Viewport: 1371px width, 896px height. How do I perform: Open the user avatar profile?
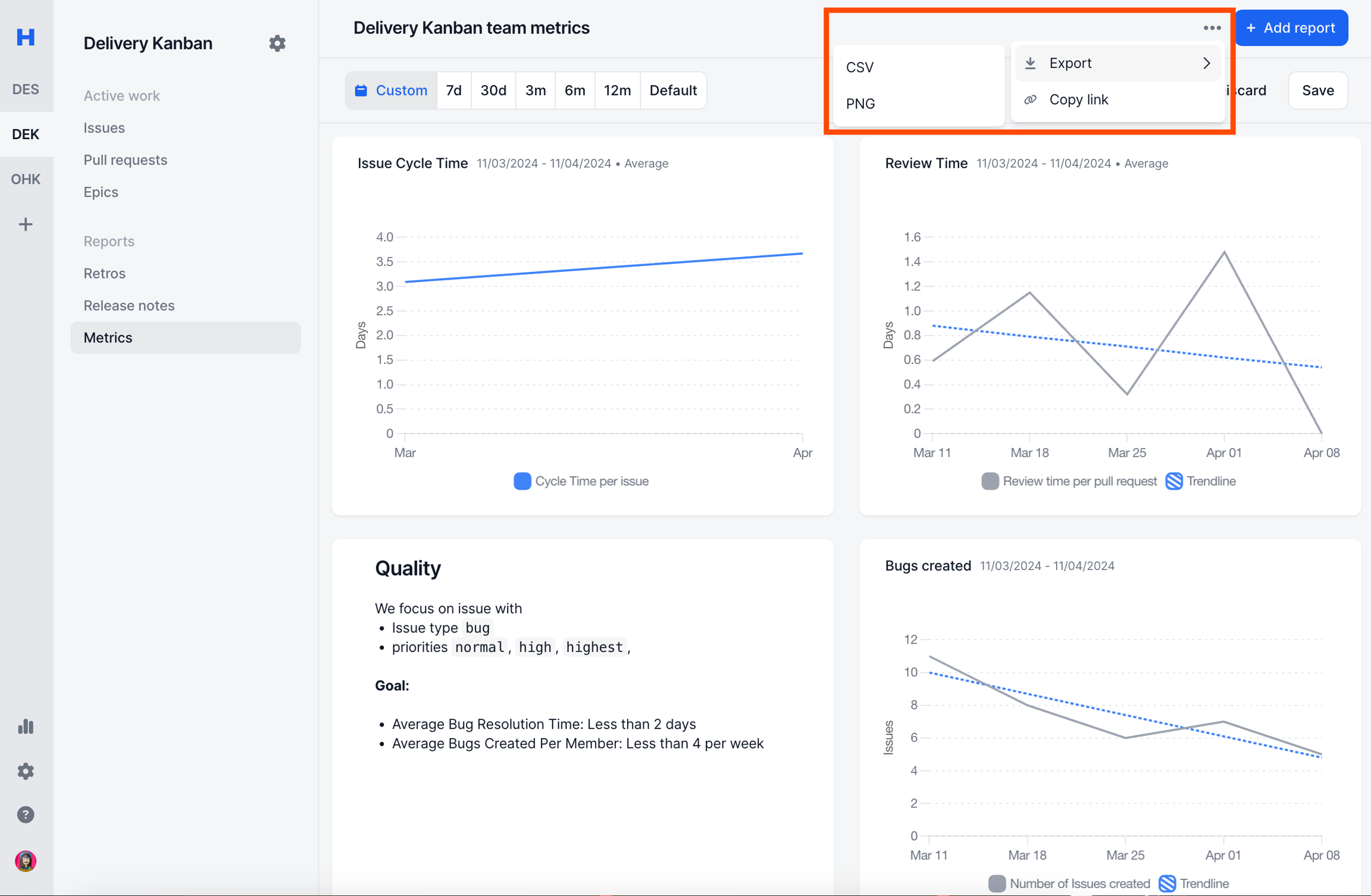(x=26, y=860)
